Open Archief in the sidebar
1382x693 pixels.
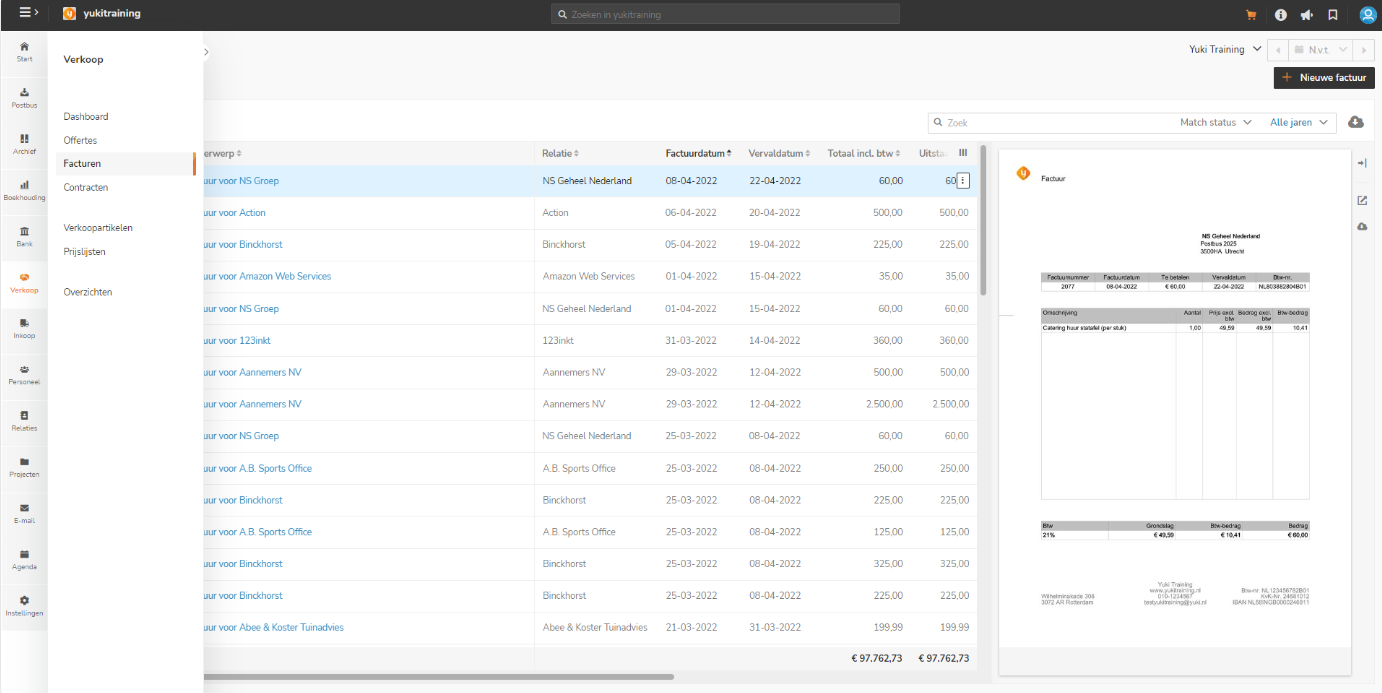click(24, 144)
